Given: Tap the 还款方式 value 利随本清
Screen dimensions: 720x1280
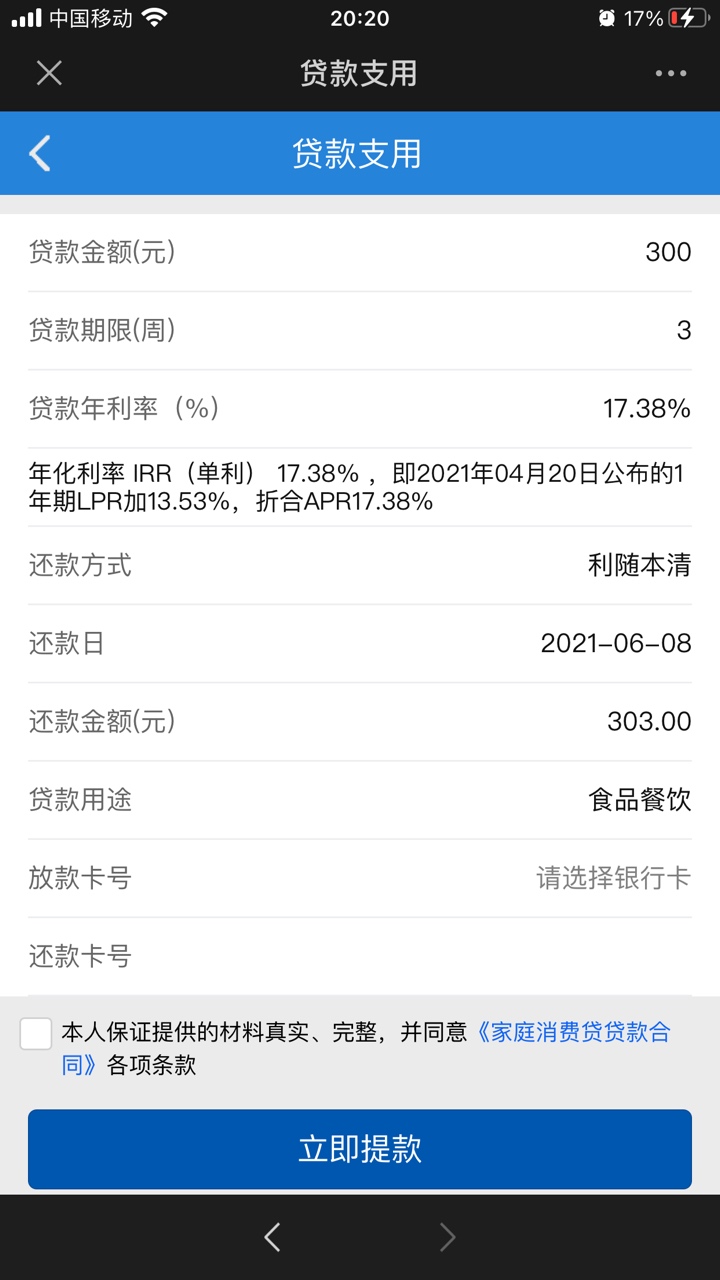Looking at the screenshot, I should point(640,565).
